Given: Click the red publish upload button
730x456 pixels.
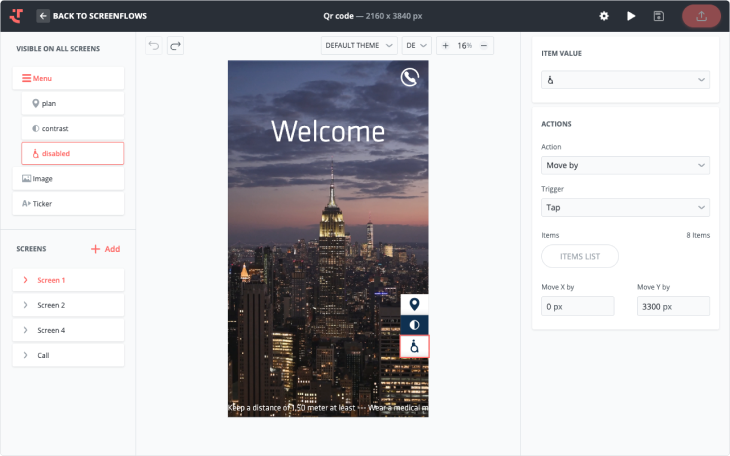Looking at the screenshot, I should pos(700,16).
